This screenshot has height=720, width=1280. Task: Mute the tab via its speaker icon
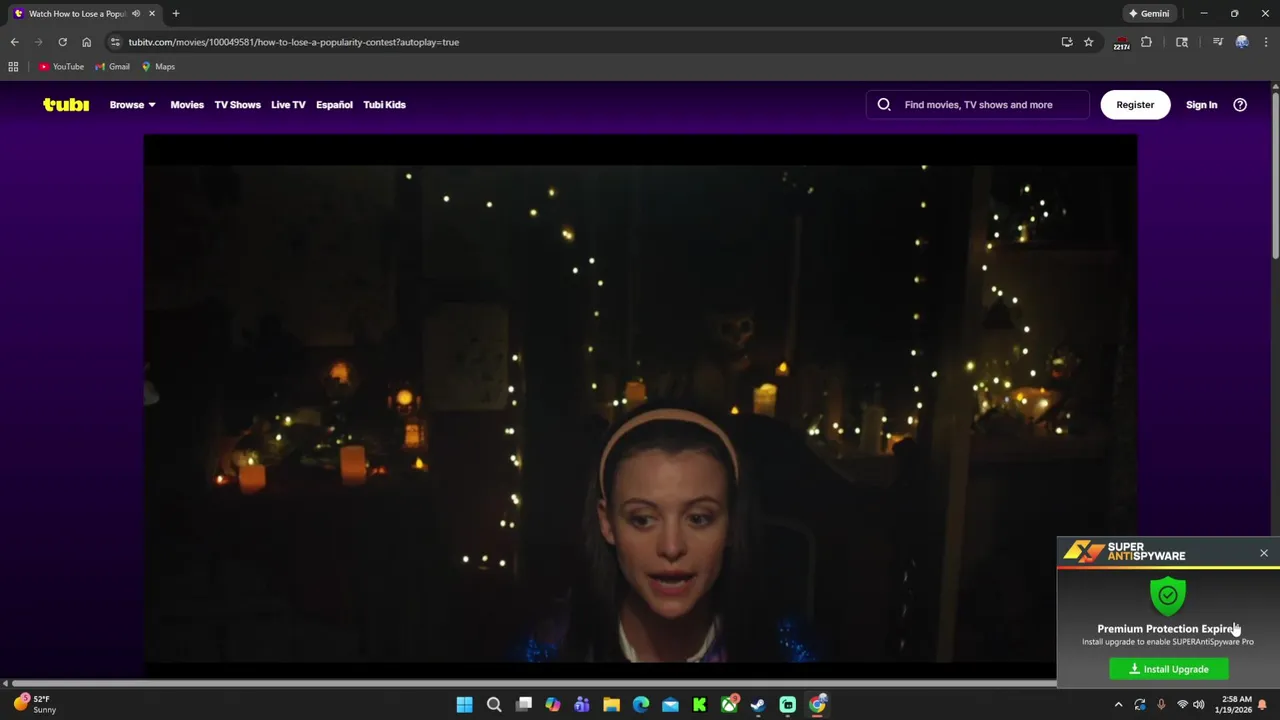pos(136,14)
